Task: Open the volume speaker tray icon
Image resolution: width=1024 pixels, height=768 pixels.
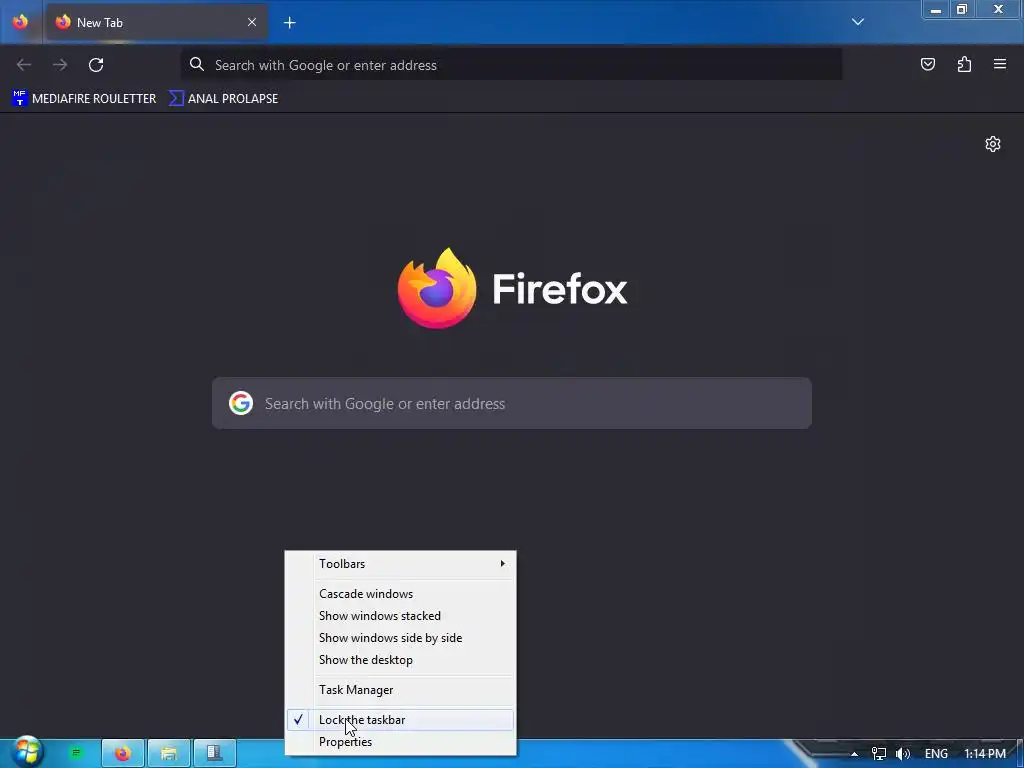Action: point(903,754)
